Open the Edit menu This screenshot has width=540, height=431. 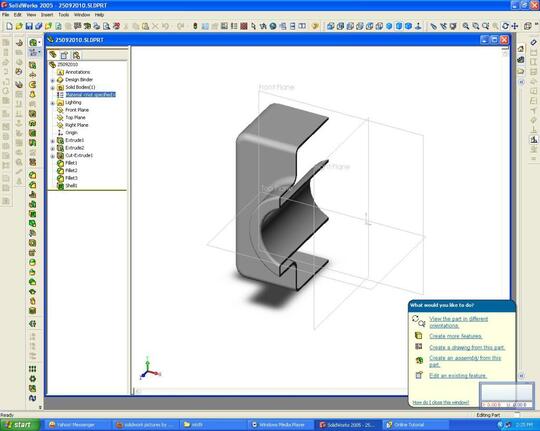point(18,15)
